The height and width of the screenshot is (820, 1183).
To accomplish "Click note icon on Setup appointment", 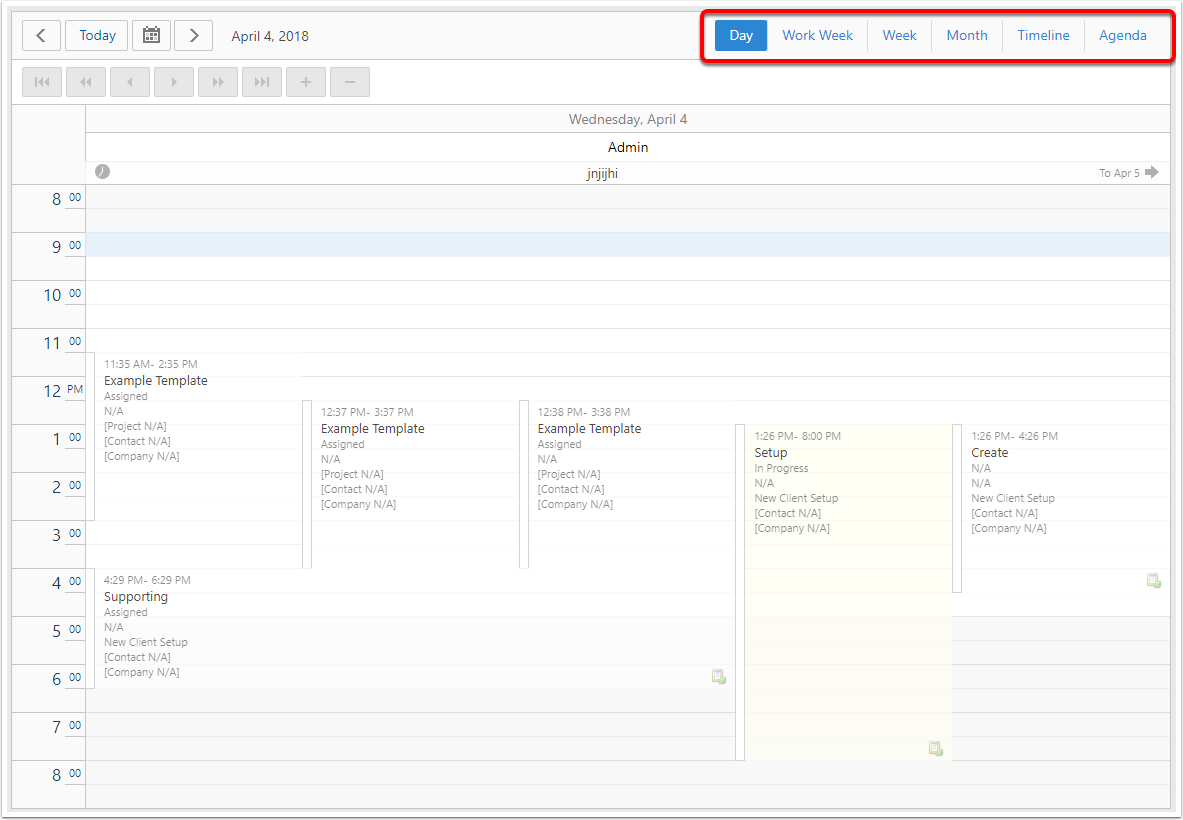I will (936, 748).
